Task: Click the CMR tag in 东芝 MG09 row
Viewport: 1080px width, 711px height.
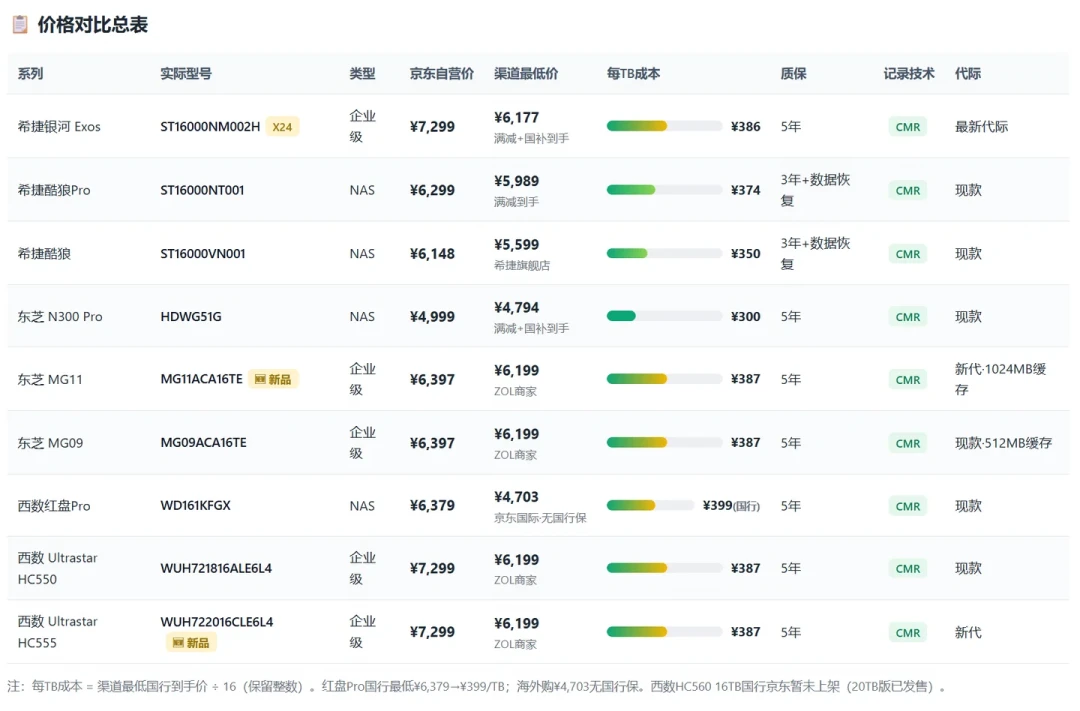Action: 908,443
